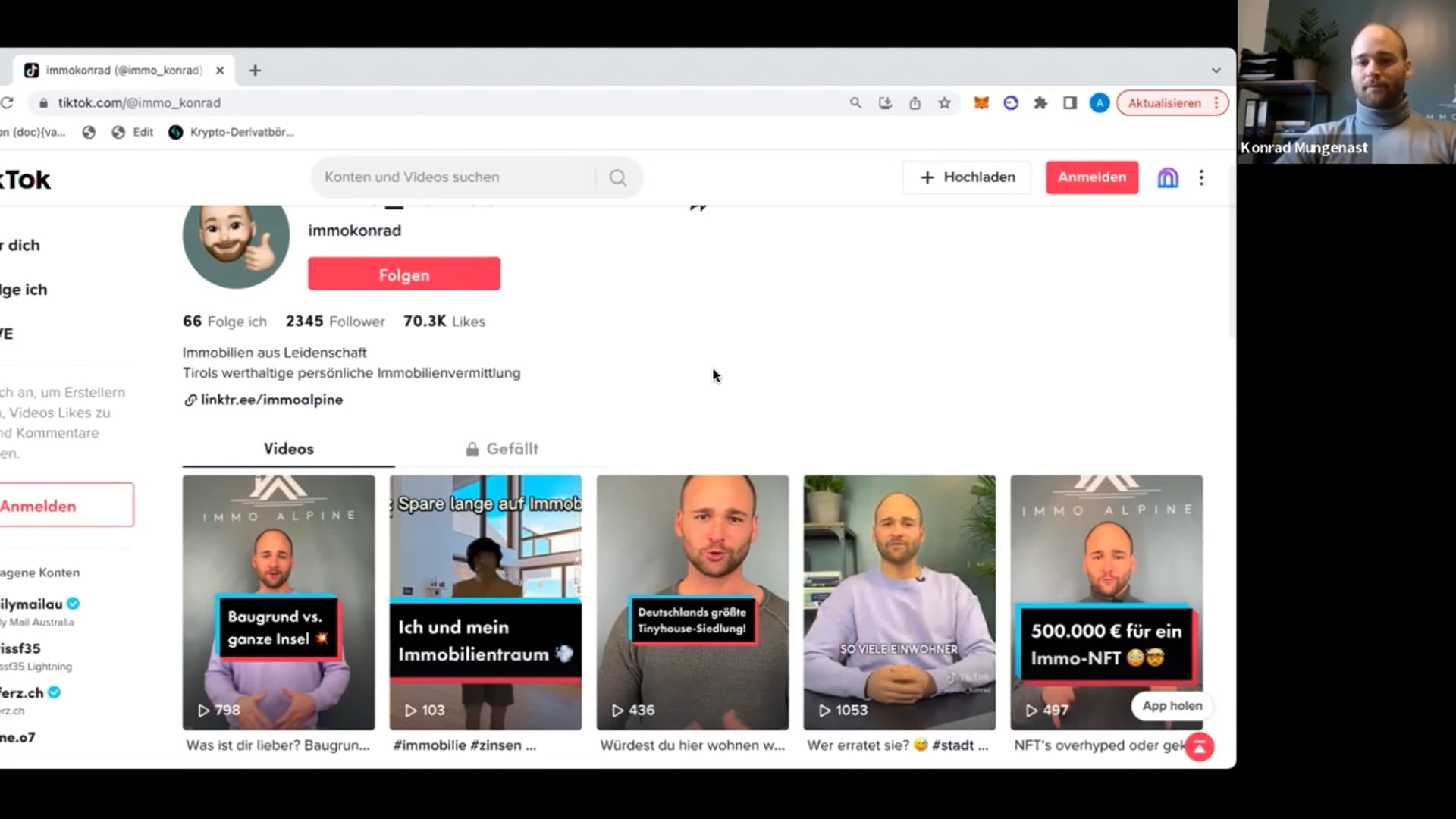Open a new browser tab
Viewport: 1456px width, 819px height.
point(255,70)
